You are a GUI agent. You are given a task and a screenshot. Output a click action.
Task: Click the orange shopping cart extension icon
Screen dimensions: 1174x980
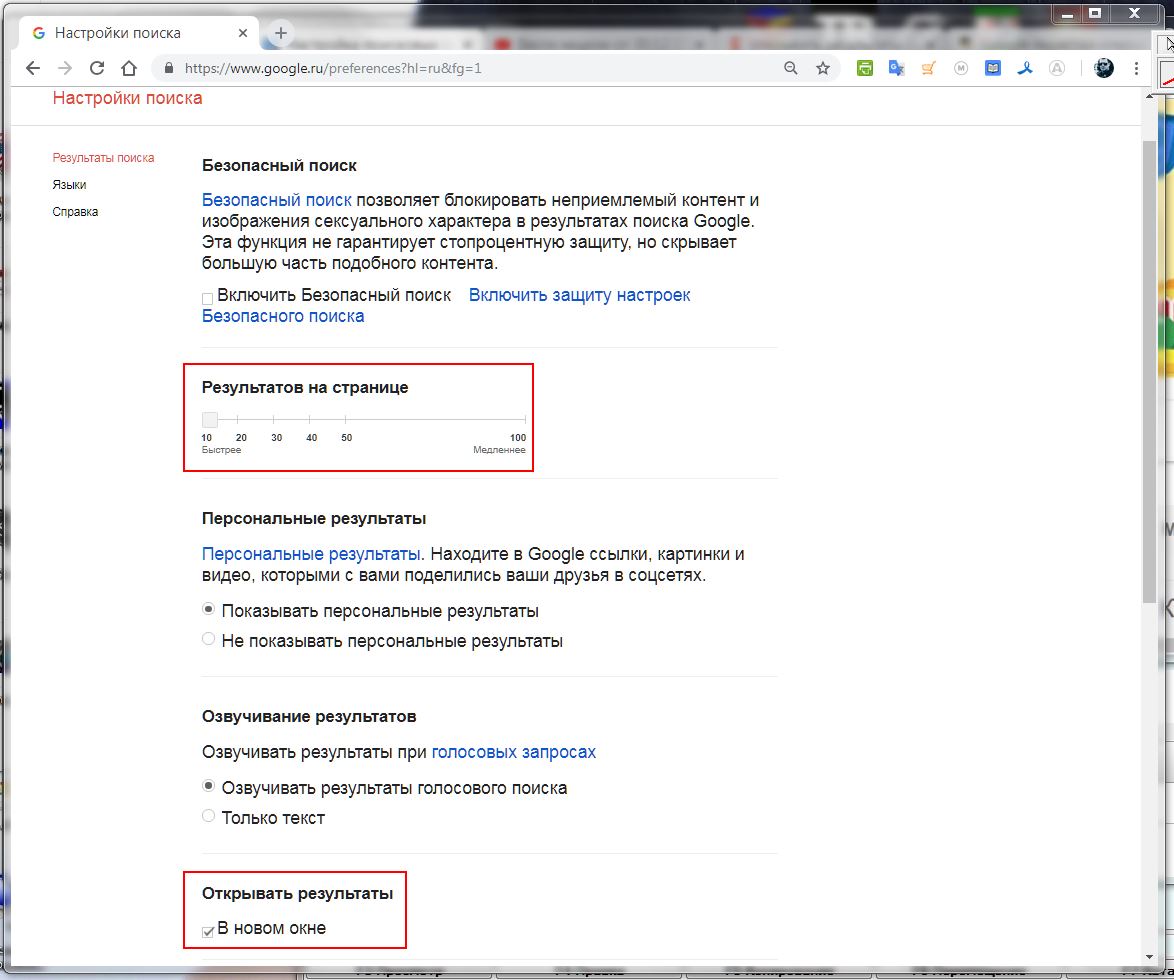pyautogui.click(x=928, y=68)
